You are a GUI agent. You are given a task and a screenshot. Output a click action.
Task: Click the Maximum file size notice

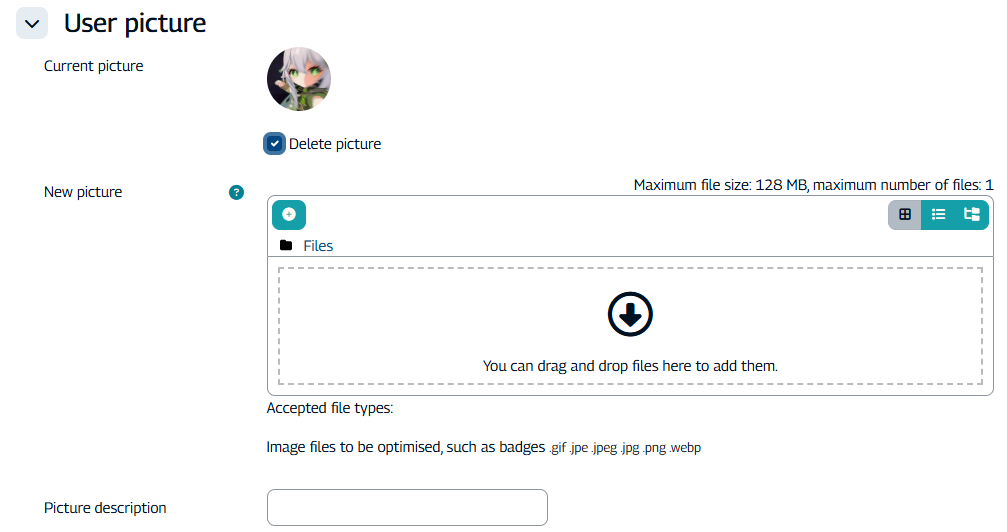pos(813,185)
